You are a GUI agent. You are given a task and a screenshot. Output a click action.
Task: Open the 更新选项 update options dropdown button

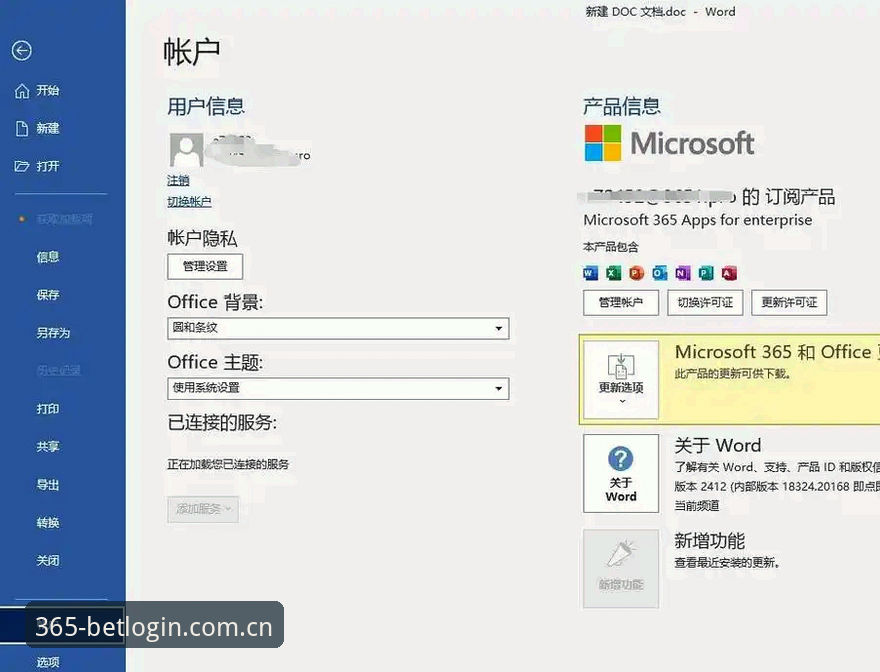click(x=621, y=380)
